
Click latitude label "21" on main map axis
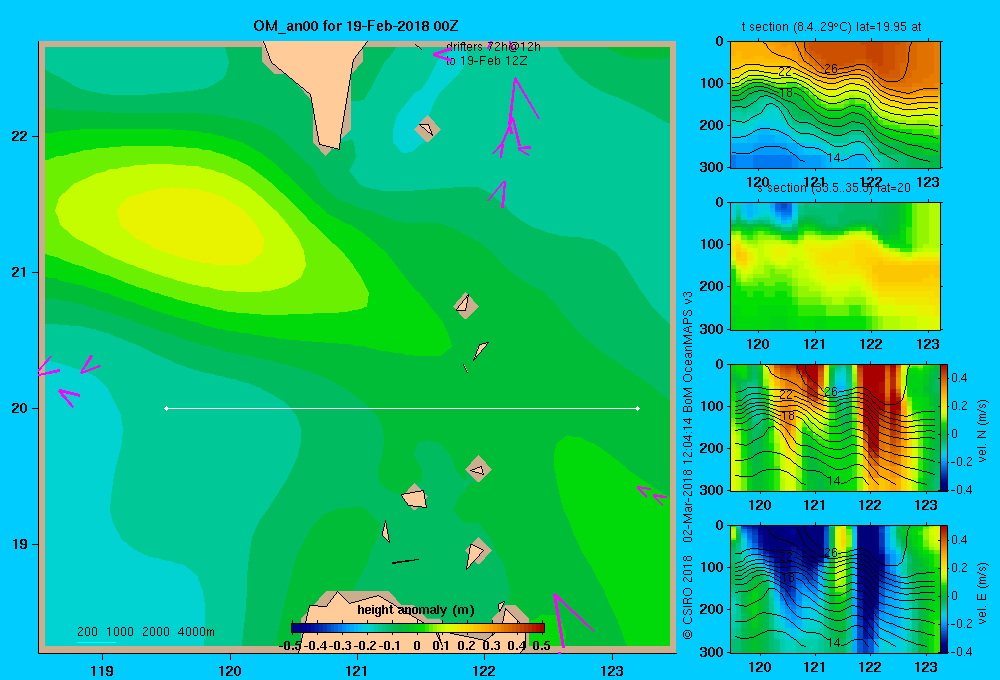(x=20, y=272)
